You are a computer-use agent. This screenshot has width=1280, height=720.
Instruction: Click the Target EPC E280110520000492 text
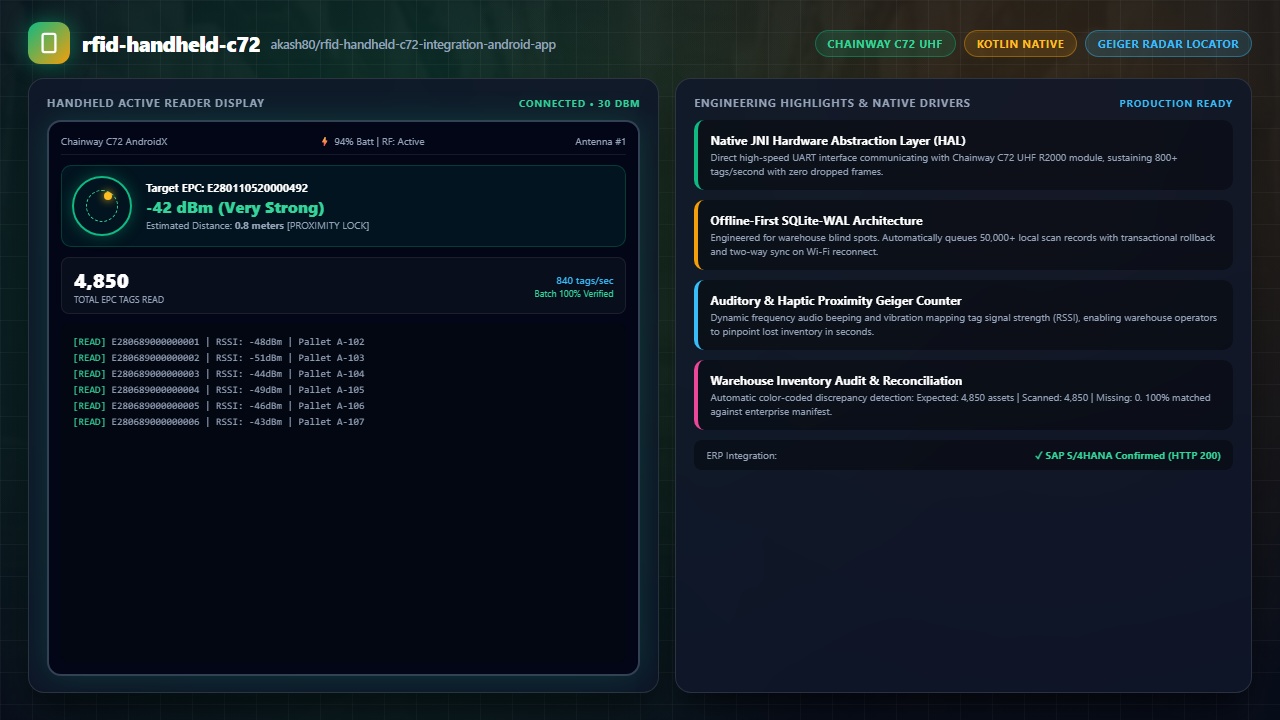point(227,188)
